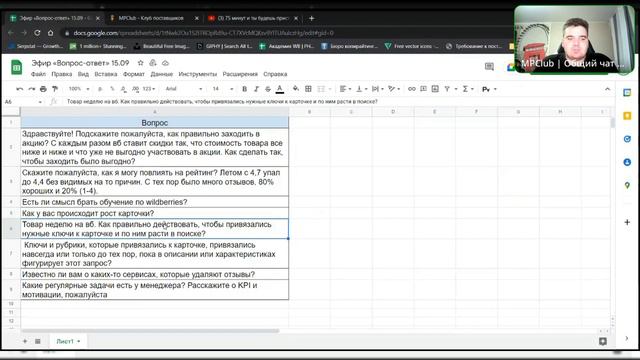Open vertical align dropdown

pos(362,89)
